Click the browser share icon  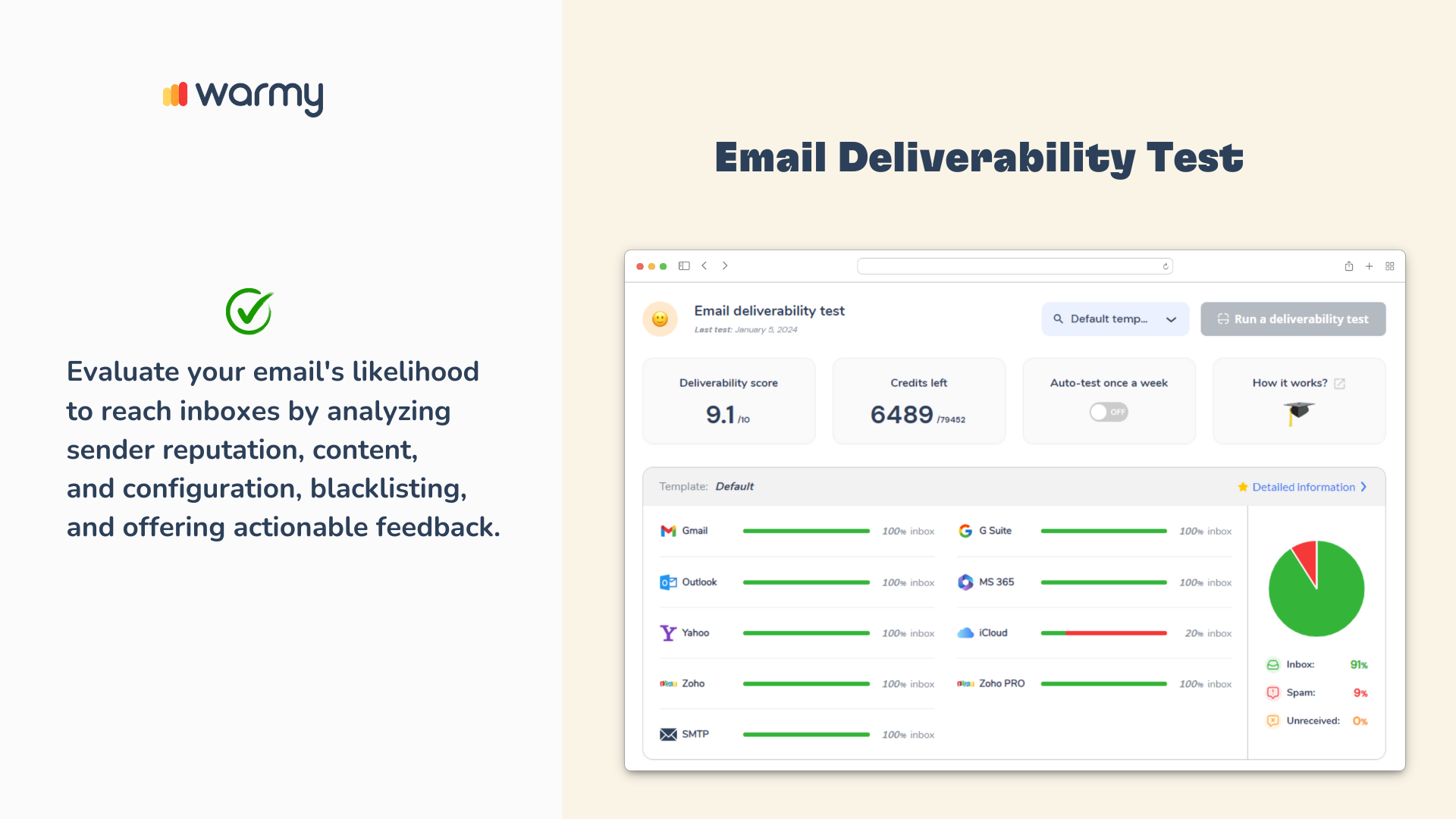point(1349,266)
